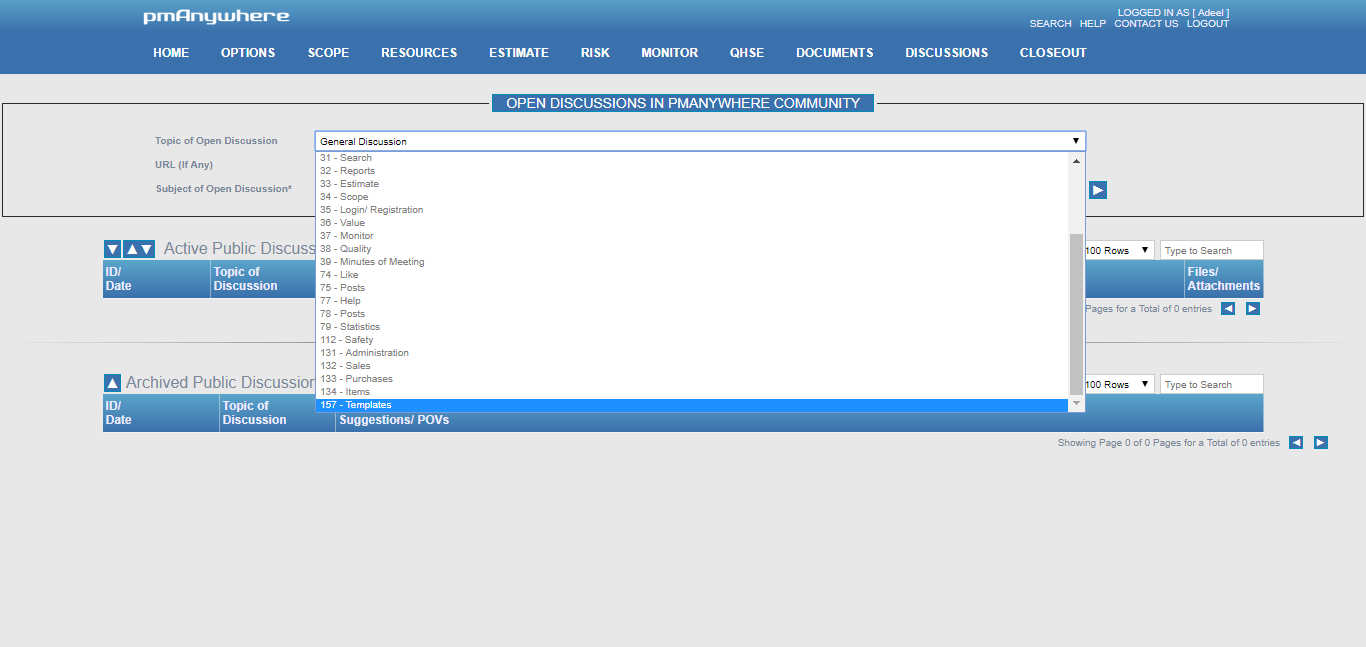
Task: Open the ESTIMATE menu
Action: 518,53
